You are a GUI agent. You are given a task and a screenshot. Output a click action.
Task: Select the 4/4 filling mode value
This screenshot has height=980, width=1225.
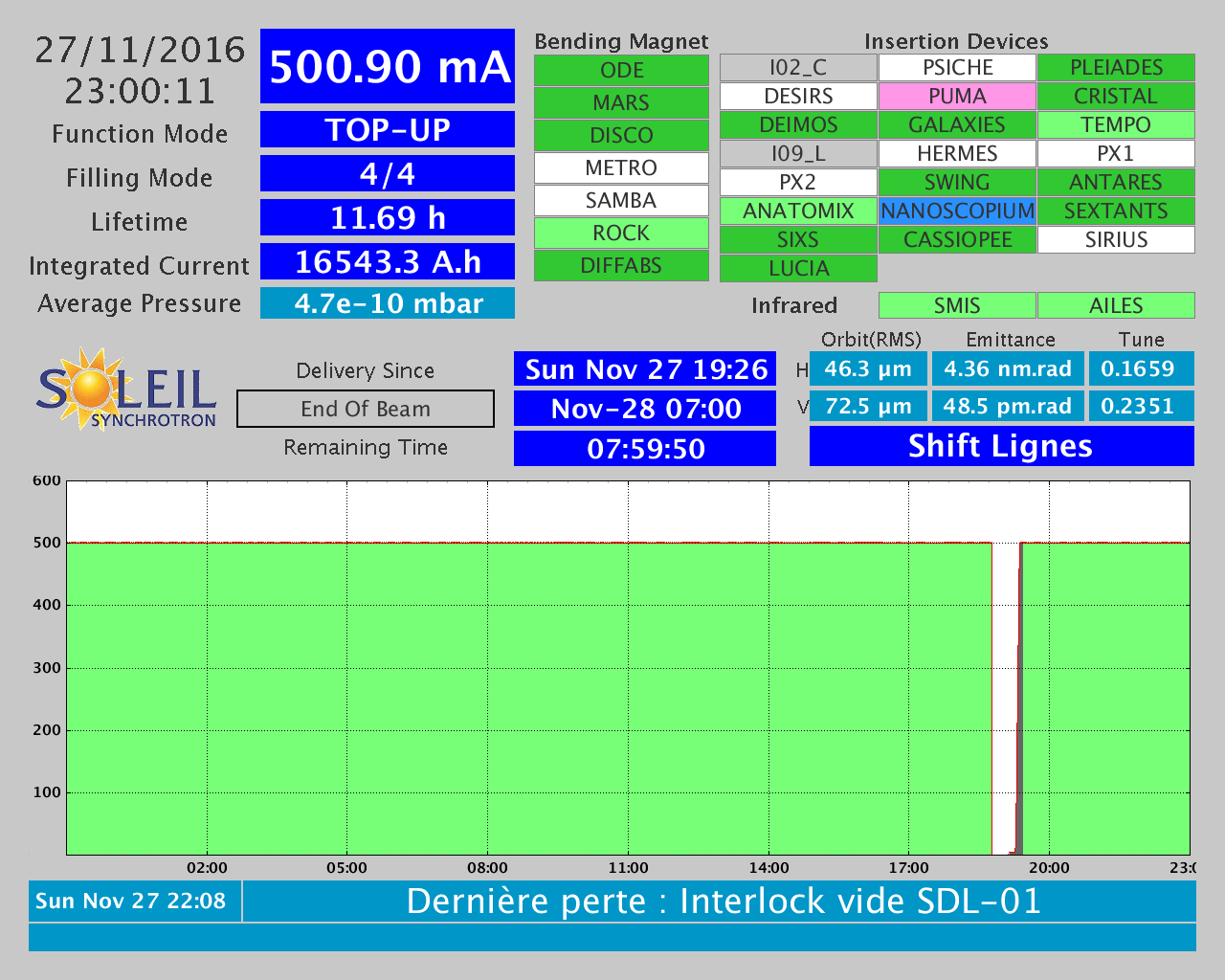[388, 174]
